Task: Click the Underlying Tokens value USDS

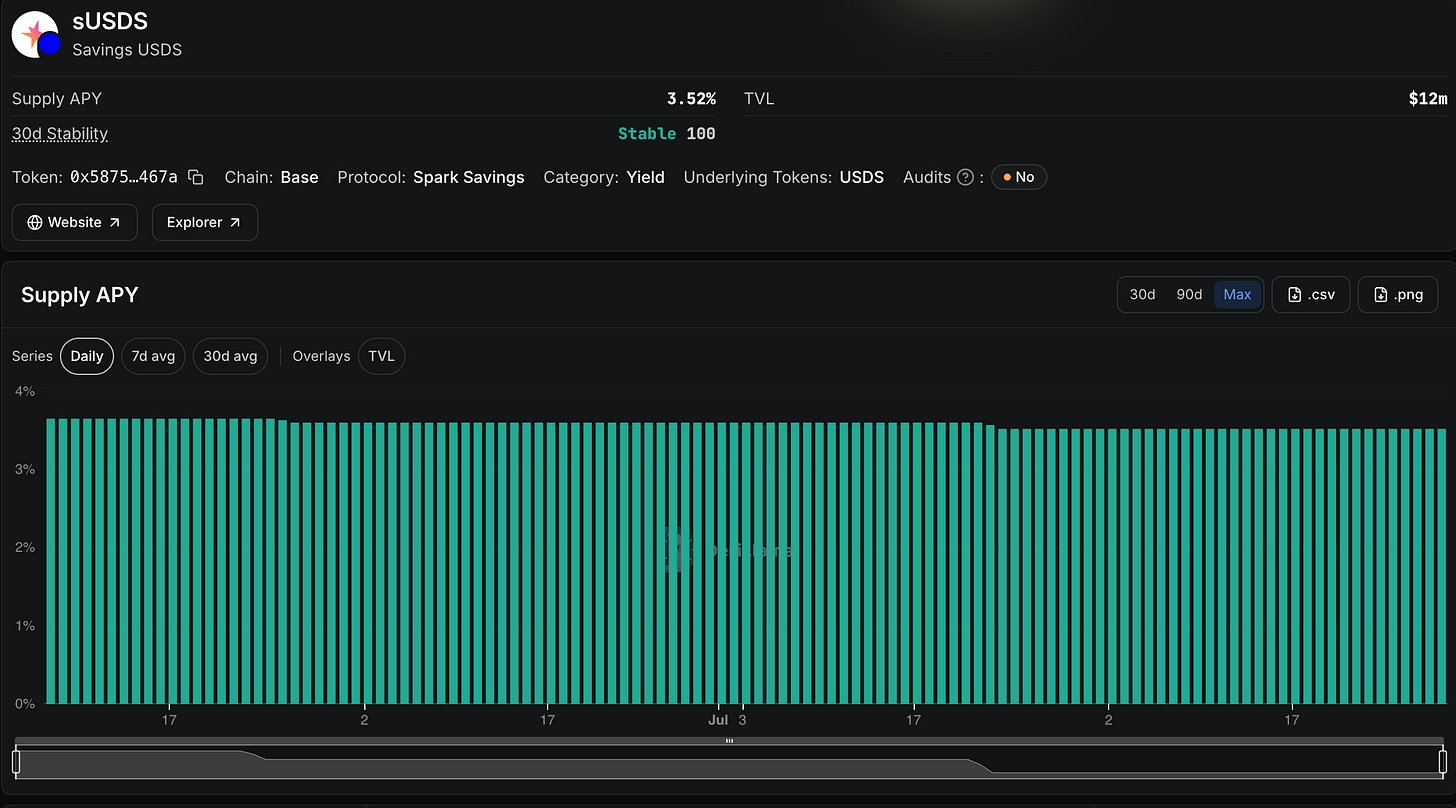Action: click(x=861, y=177)
